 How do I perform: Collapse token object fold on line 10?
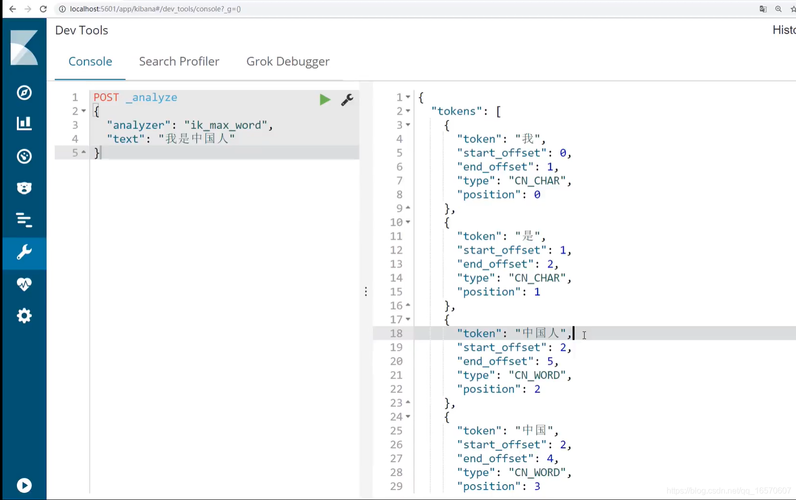[x=408, y=222]
